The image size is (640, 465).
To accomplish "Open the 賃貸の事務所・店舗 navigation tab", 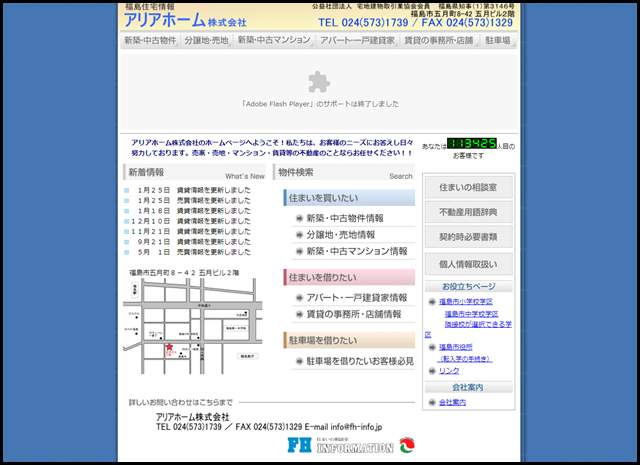I will [439, 40].
